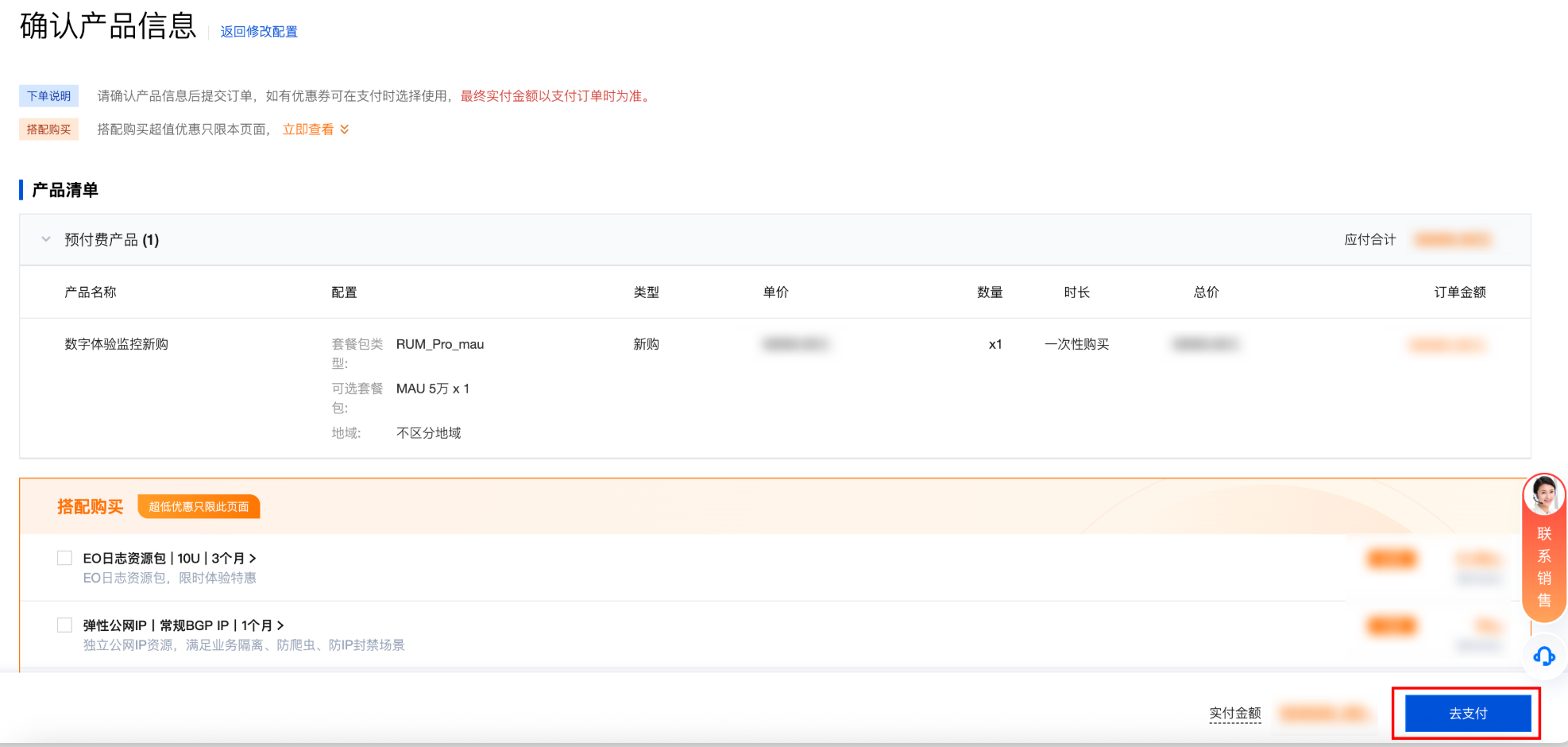Click the 搭配购买 bundle section heading
Viewport: 1568px width, 747px height.
pos(91,507)
